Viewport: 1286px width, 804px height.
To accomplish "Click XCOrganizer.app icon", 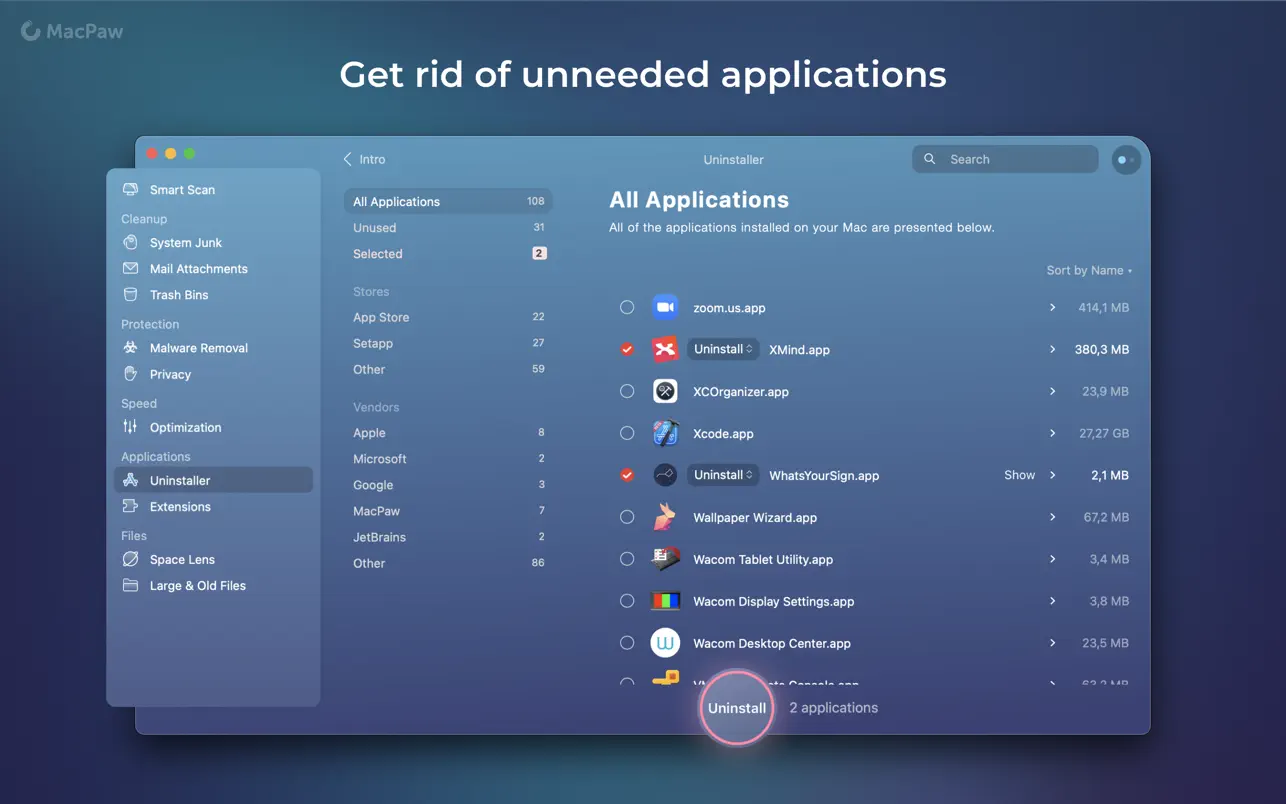I will tap(665, 391).
